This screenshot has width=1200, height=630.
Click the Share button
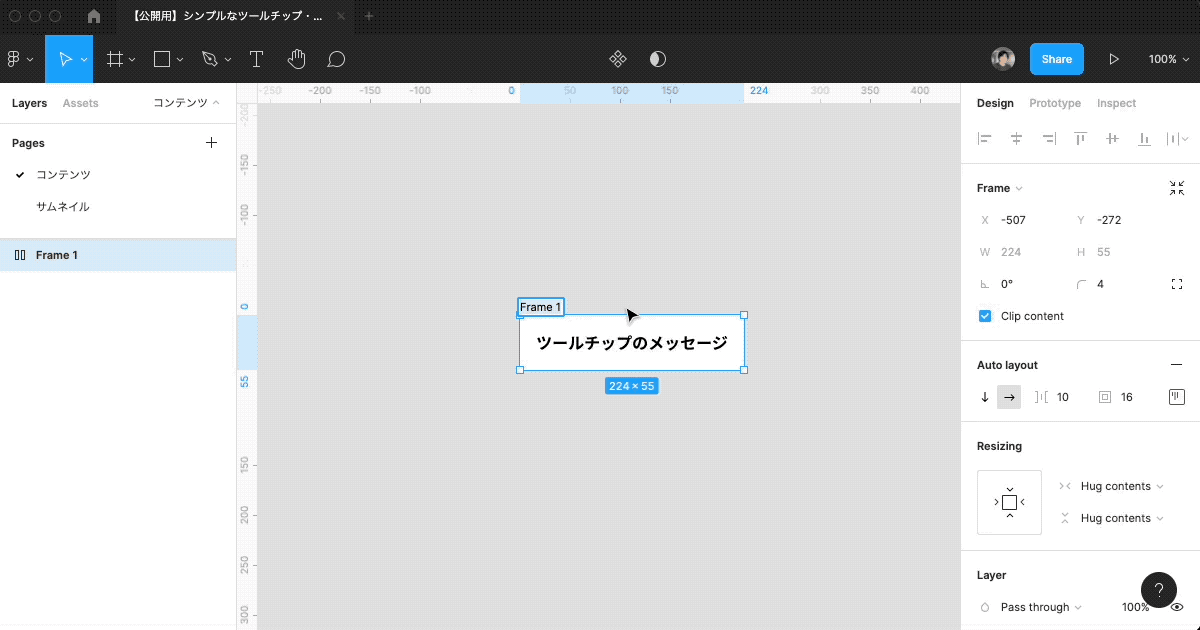[1056, 58]
